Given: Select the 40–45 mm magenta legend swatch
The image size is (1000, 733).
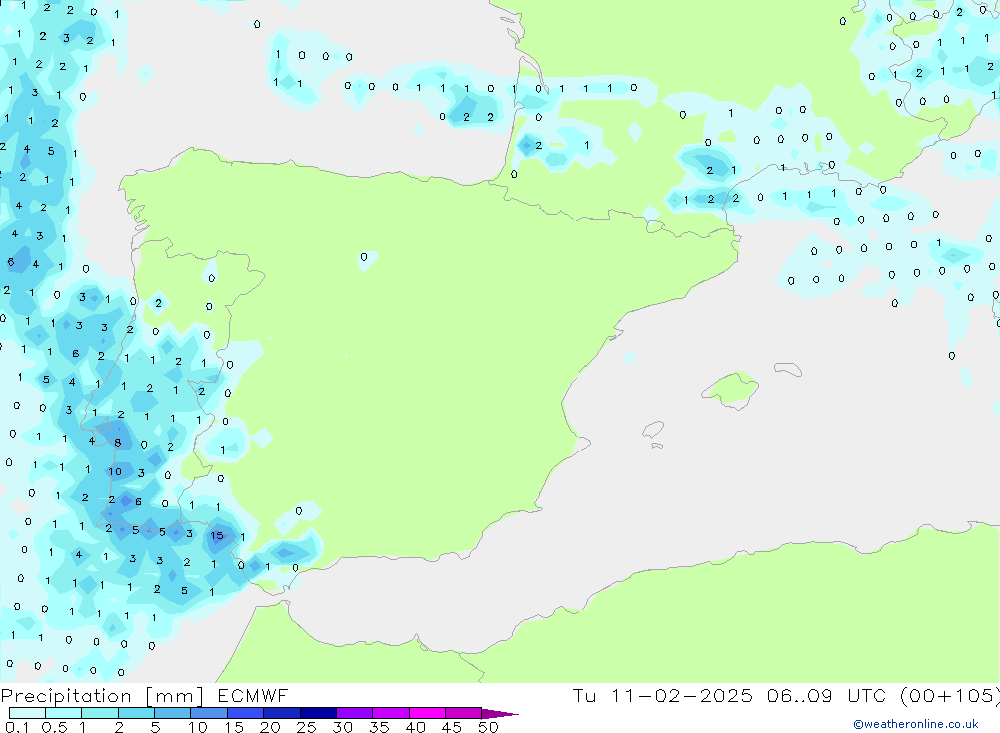Looking at the screenshot, I should pyautogui.click(x=427, y=713).
